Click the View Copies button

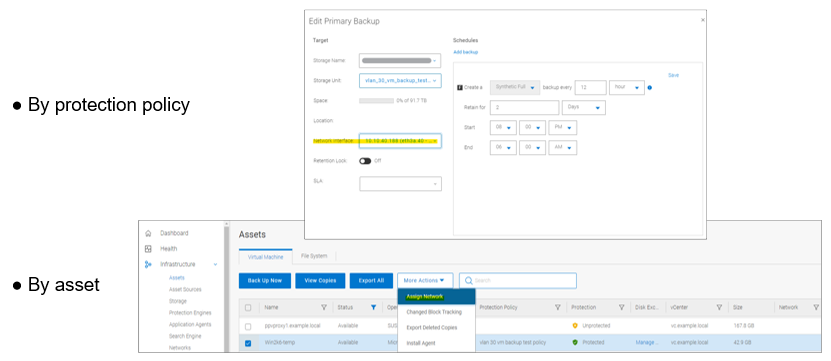click(x=320, y=280)
